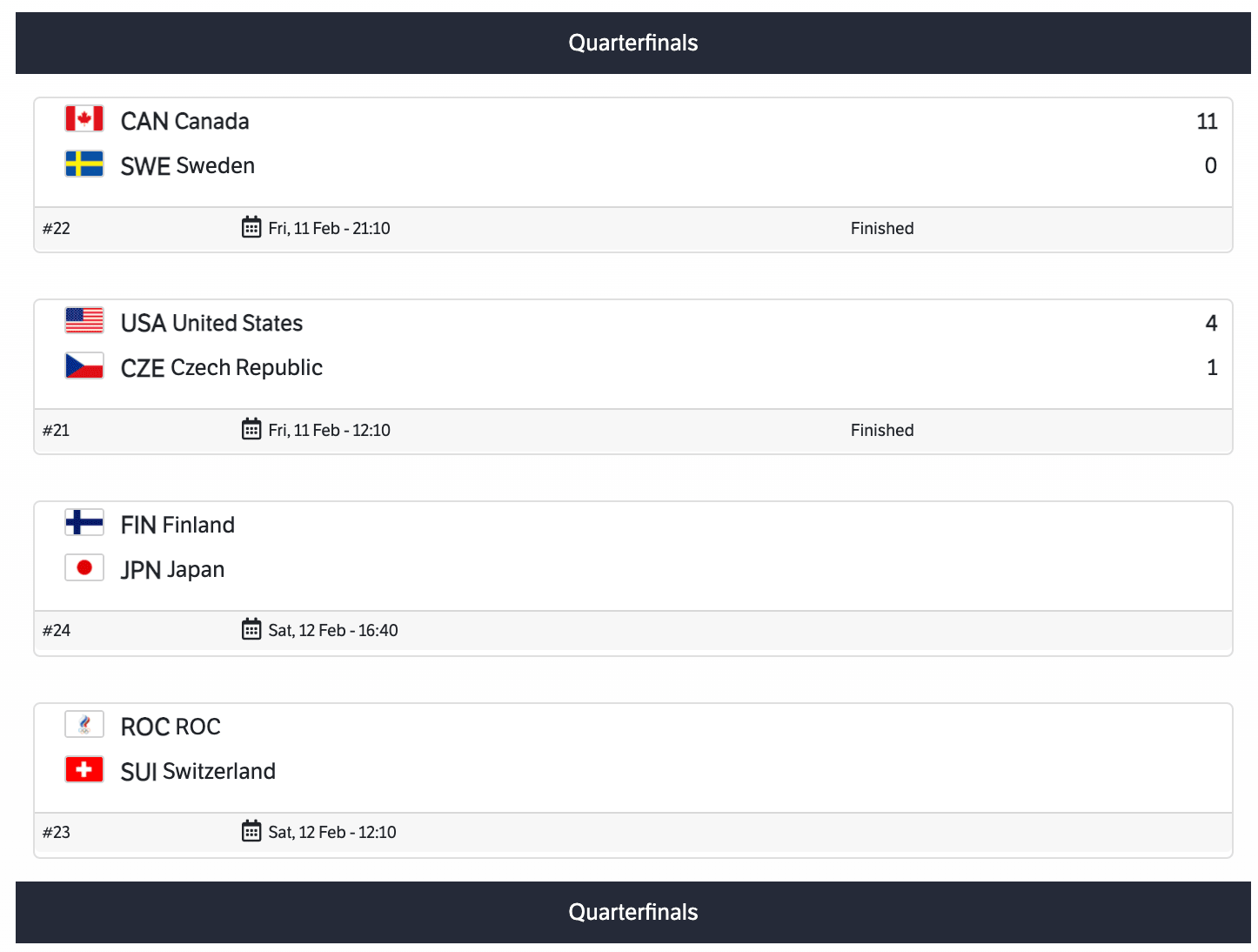Open the USA United States team link
The height and width of the screenshot is (952, 1258).
point(211,323)
